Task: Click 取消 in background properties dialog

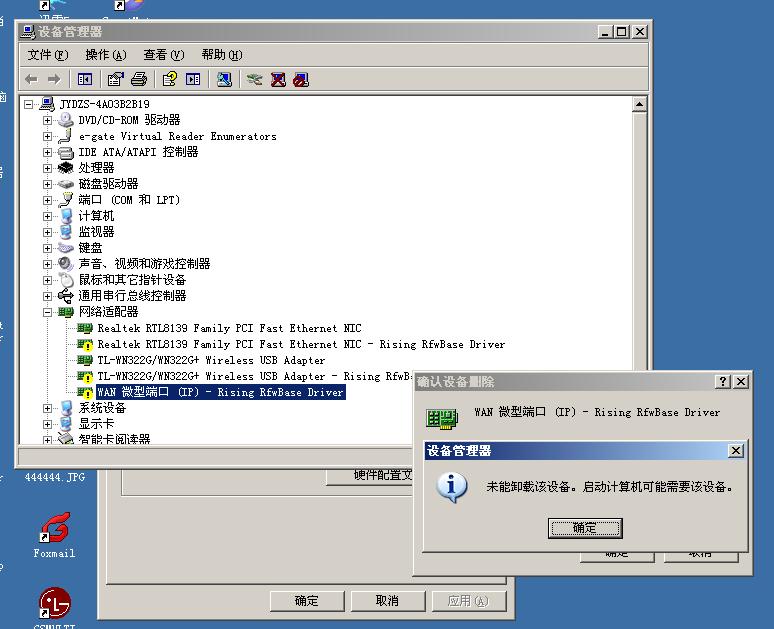Action: tap(387, 601)
